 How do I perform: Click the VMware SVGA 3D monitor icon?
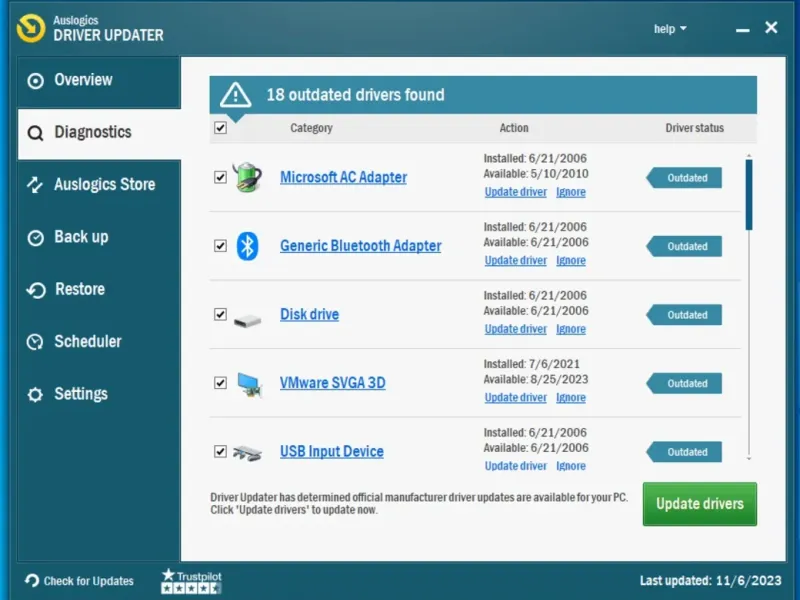[x=249, y=384]
